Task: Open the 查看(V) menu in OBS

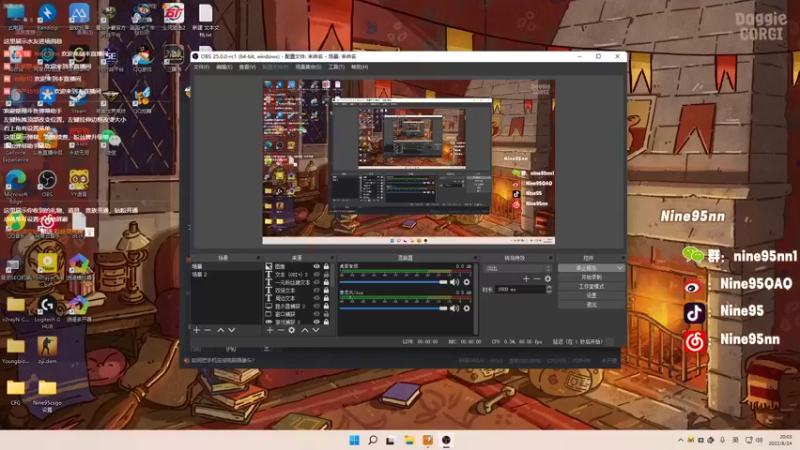Action: coord(247,67)
